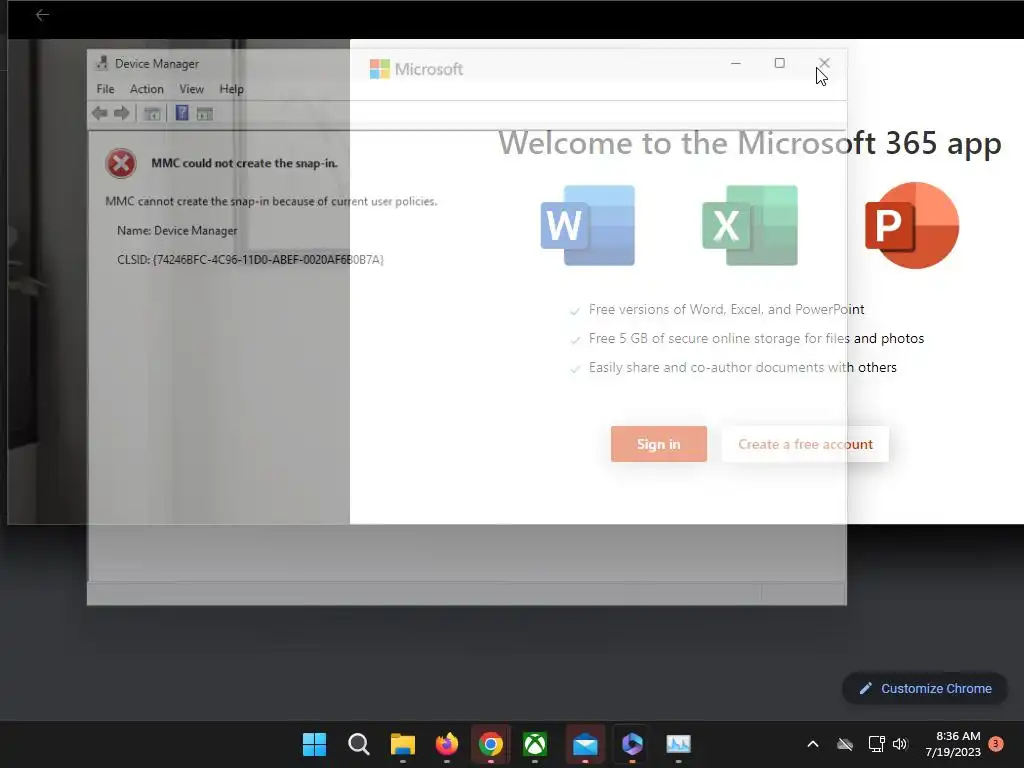
Task: Click the volume speaker tray icon
Action: tap(900, 744)
